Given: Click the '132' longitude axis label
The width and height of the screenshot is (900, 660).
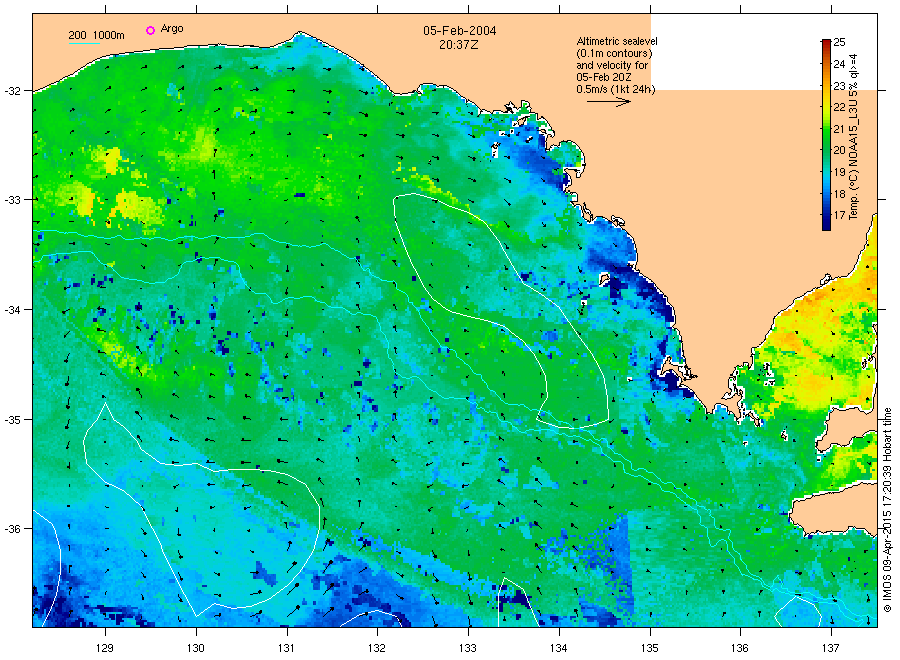Looking at the screenshot, I should tap(377, 648).
